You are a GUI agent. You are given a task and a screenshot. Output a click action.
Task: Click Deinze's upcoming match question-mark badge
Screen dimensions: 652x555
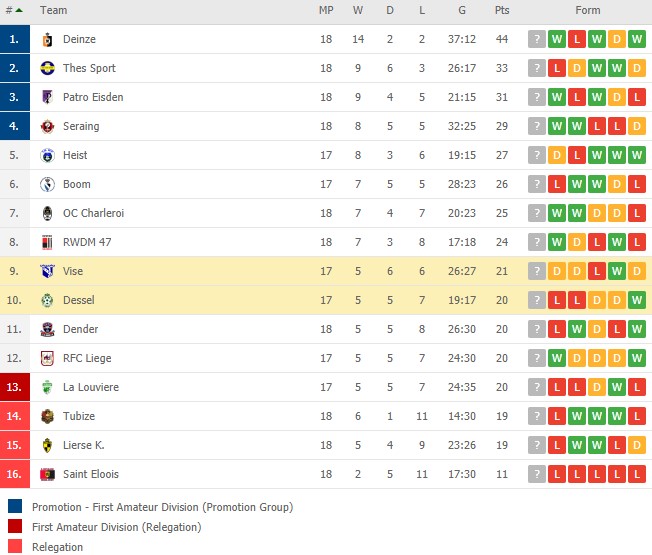pyautogui.click(x=537, y=39)
